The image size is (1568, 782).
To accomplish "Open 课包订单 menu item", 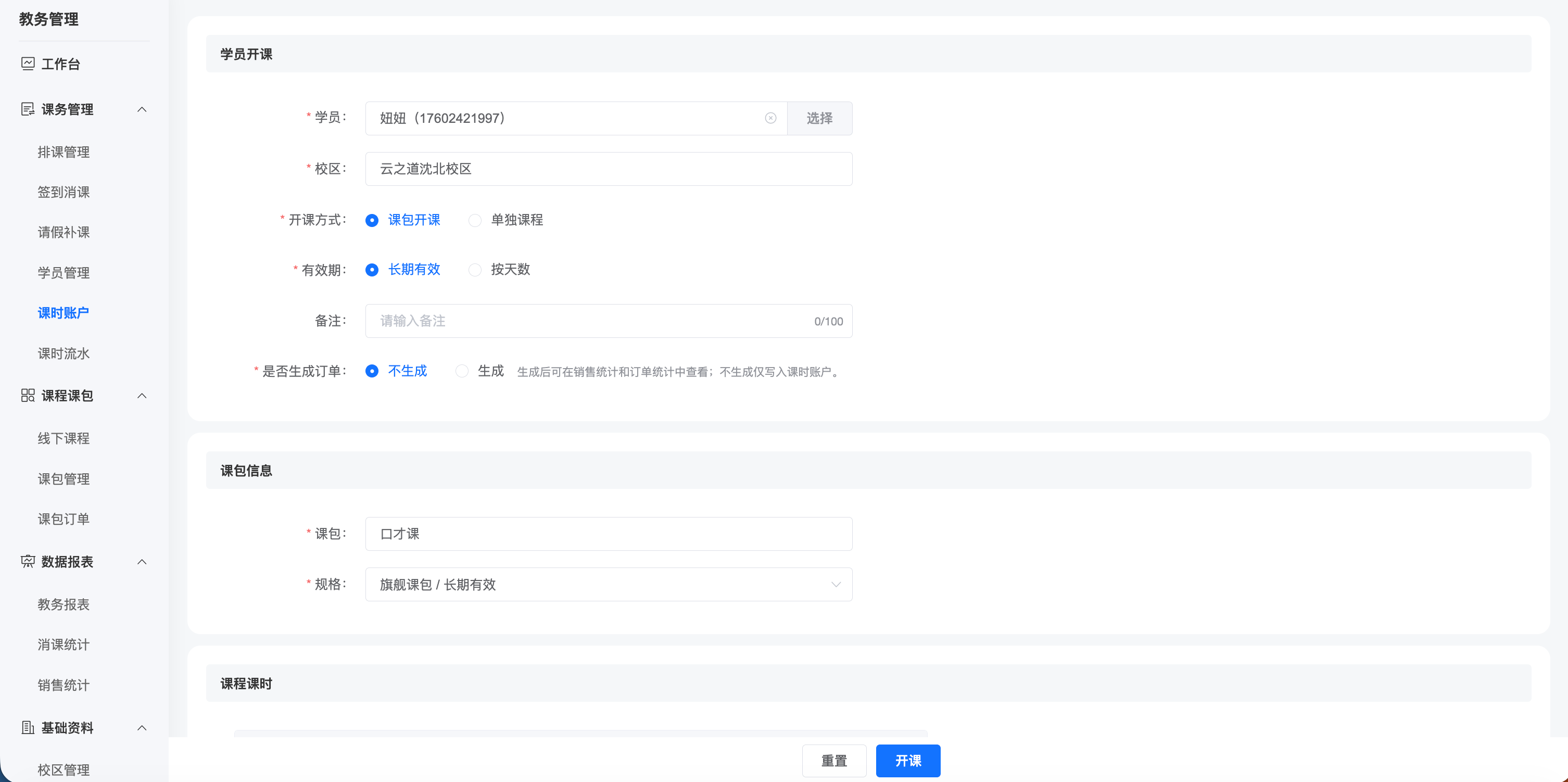I will tap(64, 519).
